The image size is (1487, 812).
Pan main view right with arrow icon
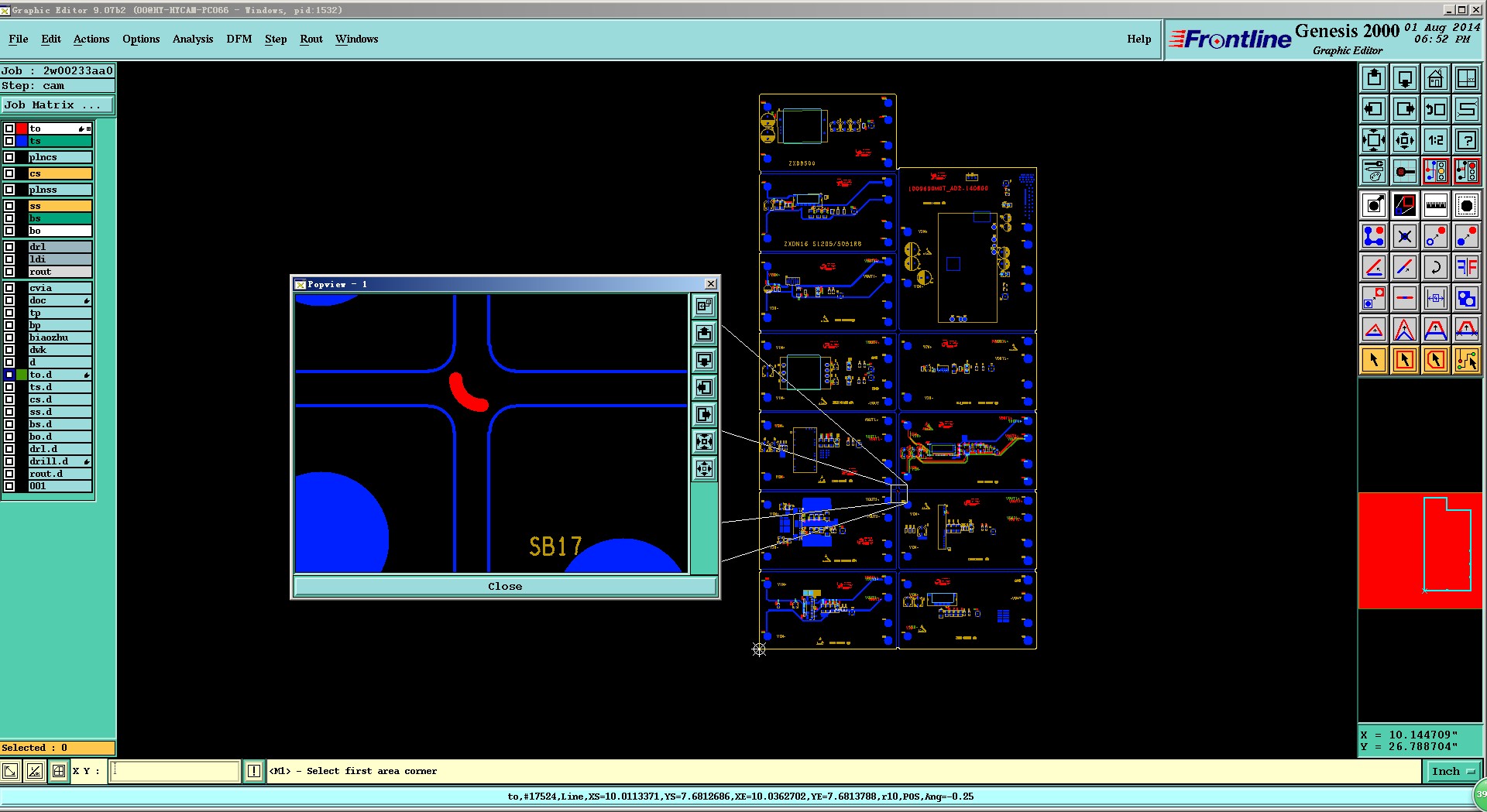point(1405,109)
